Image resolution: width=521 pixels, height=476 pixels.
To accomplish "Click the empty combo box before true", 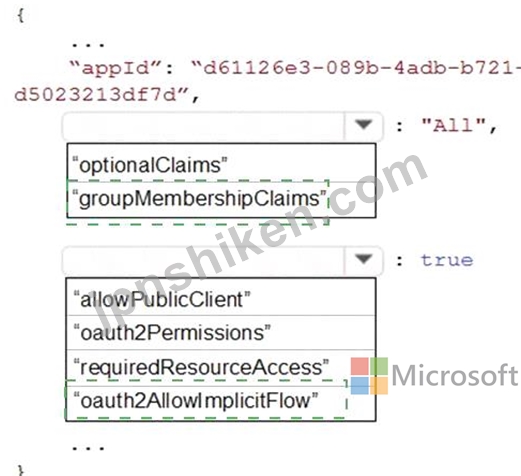I will 222,260.
